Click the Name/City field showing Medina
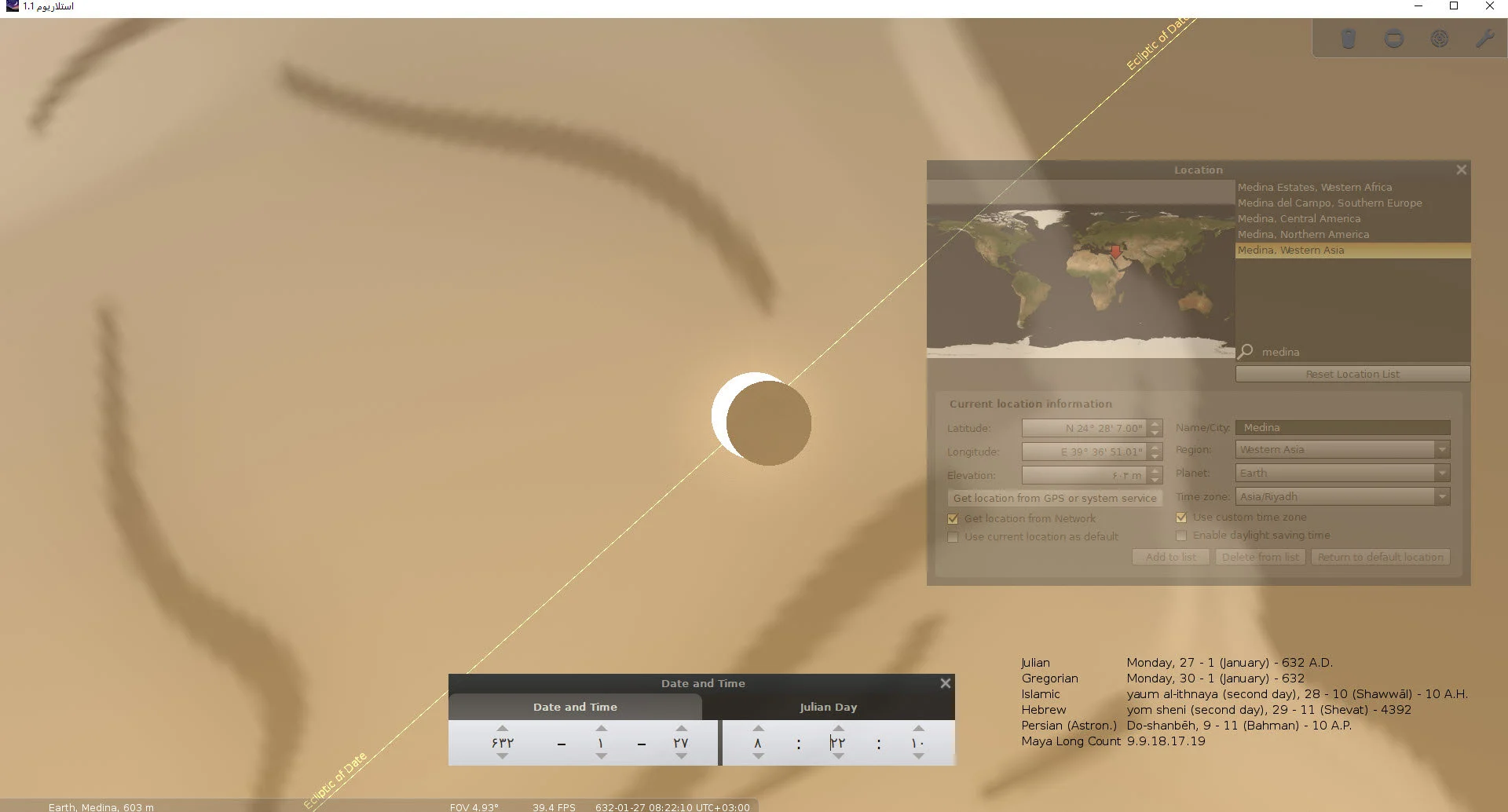 point(1343,428)
